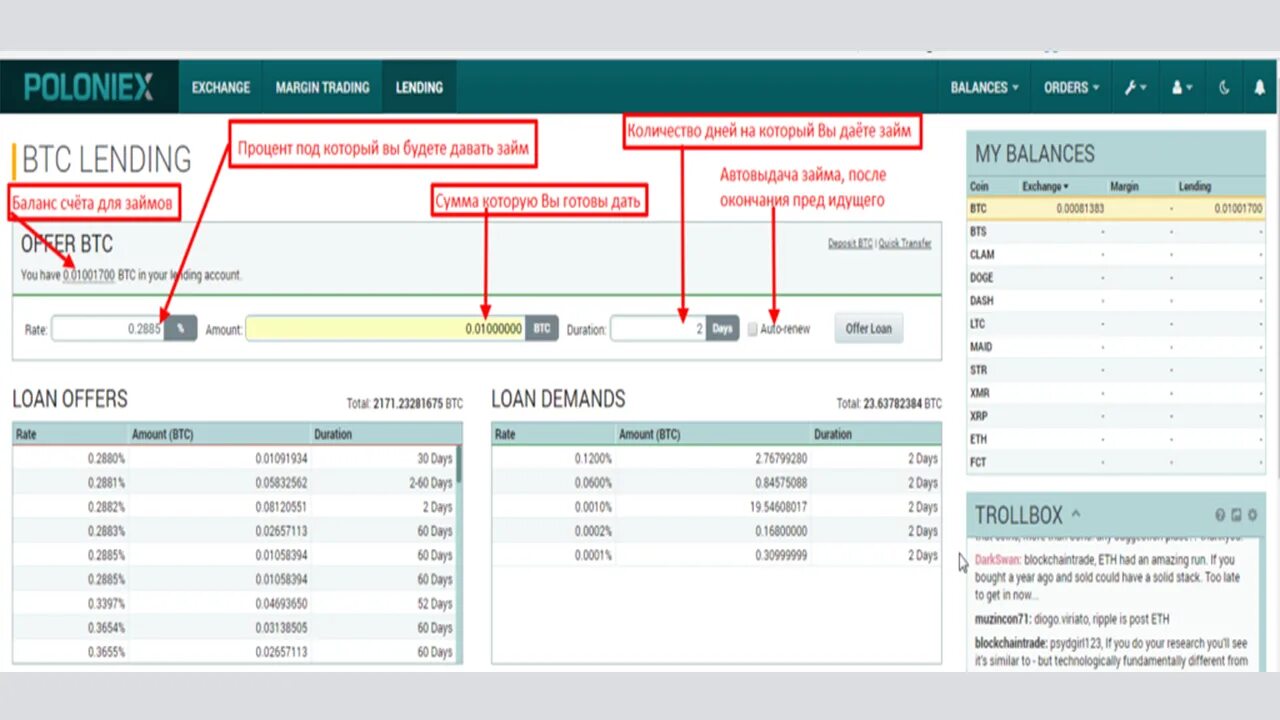Viewport: 1280px width, 720px height.
Task: Open Trollbox help question icon
Action: pyautogui.click(x=1220, y=515)
